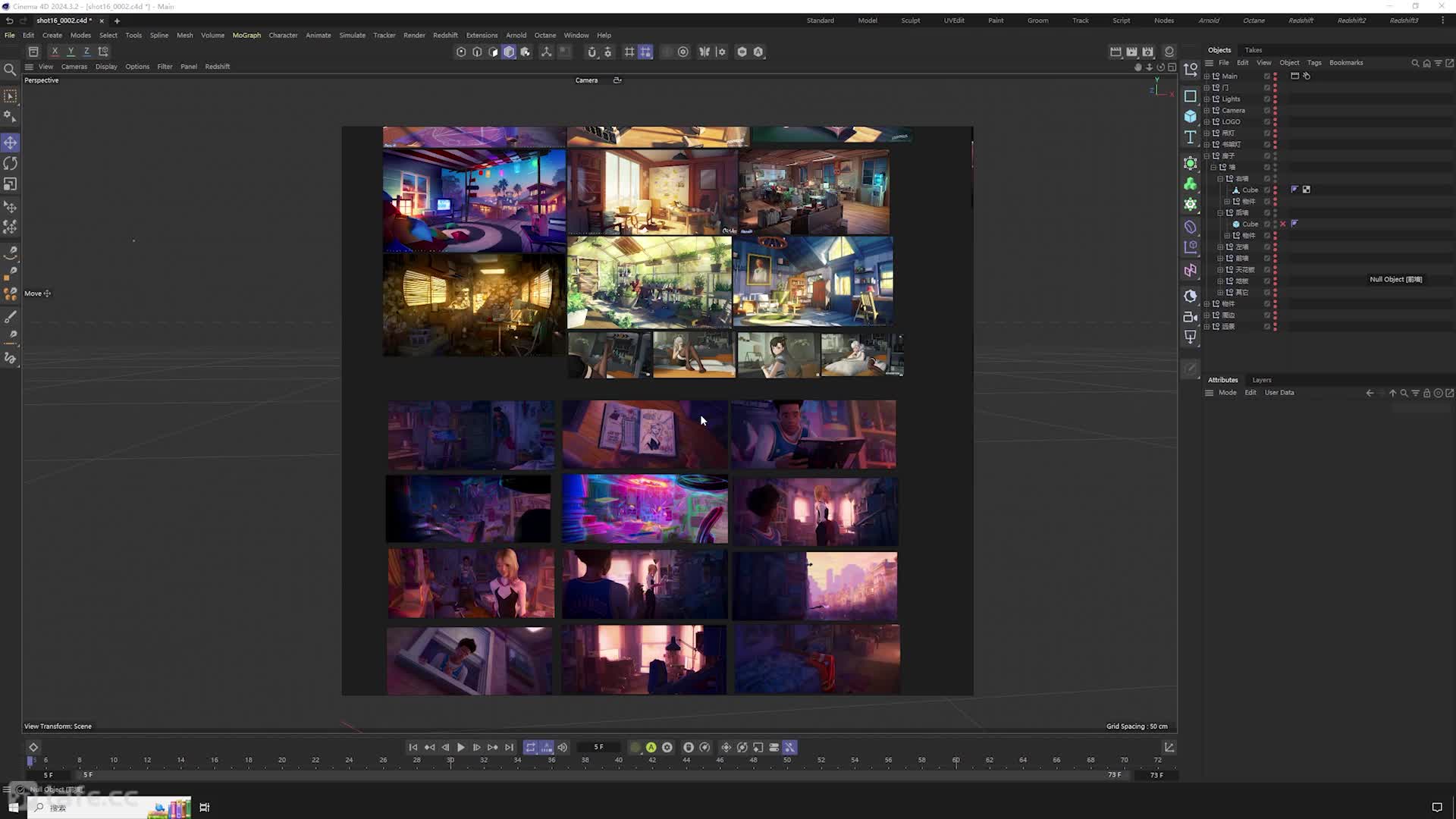The width and height of the screenshot is (1456, 819).
Task: Expand the LOGO null in Objects tree
Action: (x=1207, y=121)
